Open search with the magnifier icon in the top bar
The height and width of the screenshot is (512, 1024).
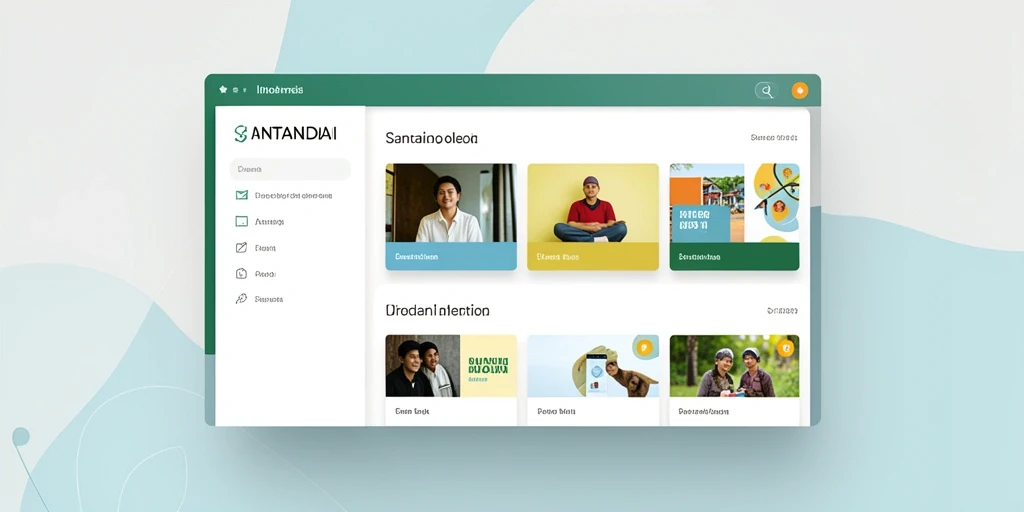[x=767, y=91]
